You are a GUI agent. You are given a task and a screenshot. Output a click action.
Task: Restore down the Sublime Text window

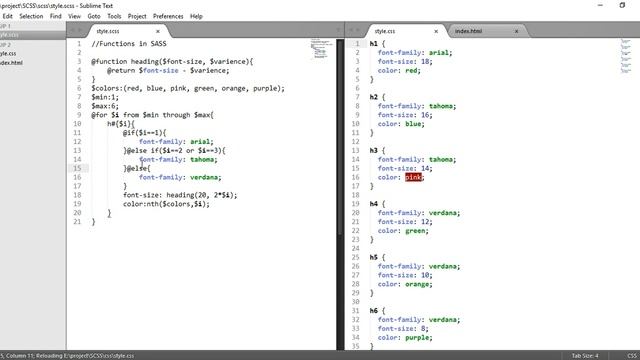point(622,5)
